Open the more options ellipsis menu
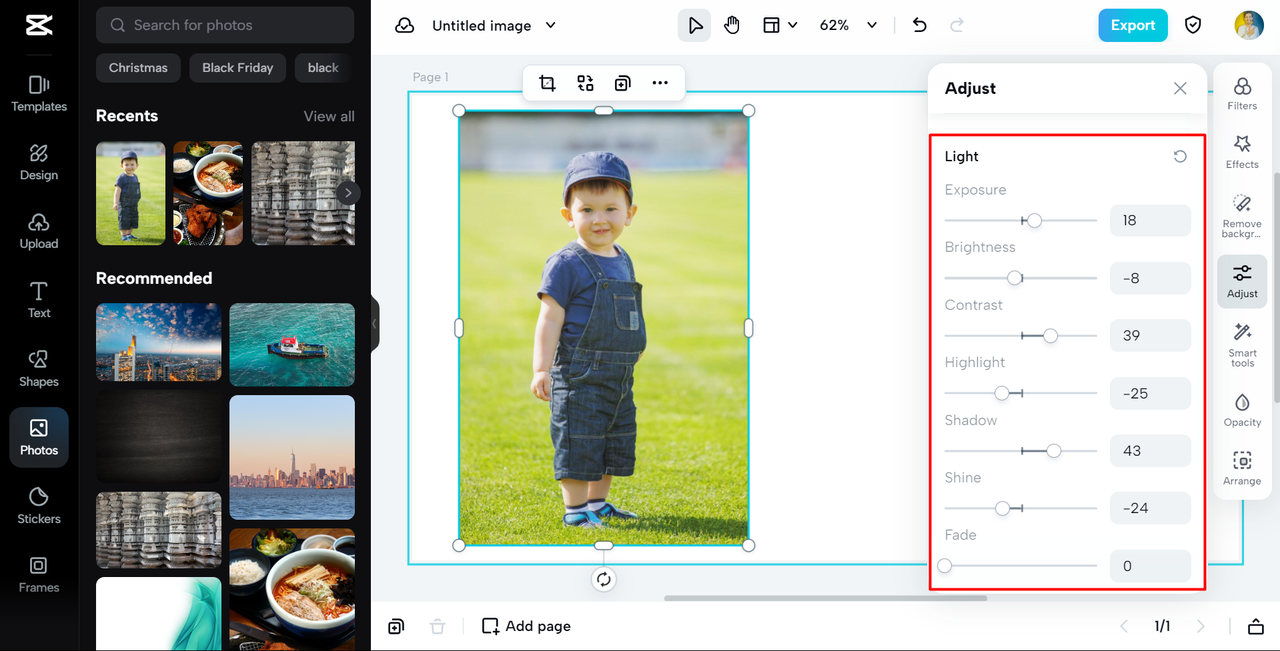1280x651 pixels. click(x=660, y=83)
